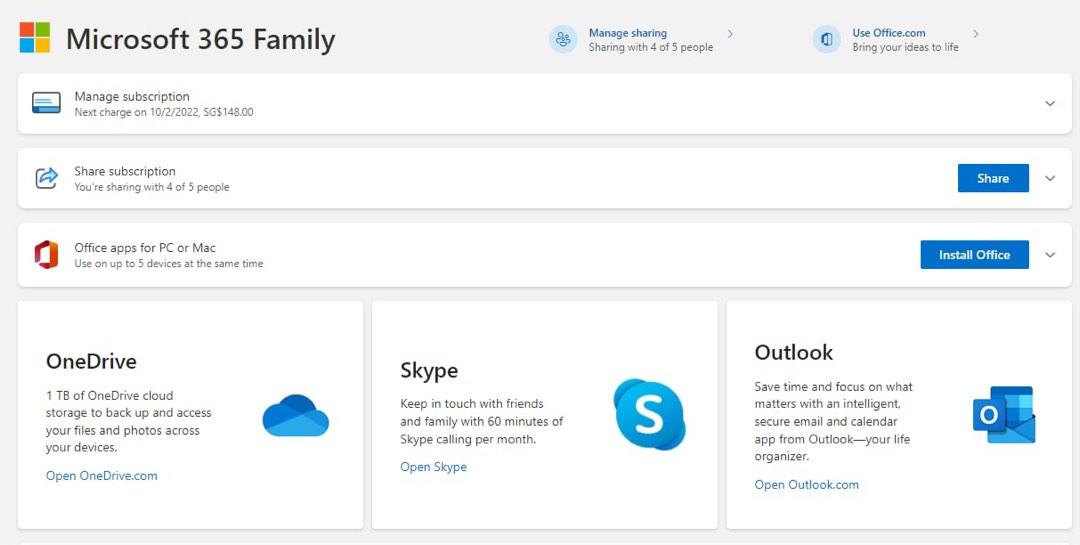Viewport: 1080px width, 545px height.
Task: Click the 1 TB OneDrive storage description
Action: (129, 422)
